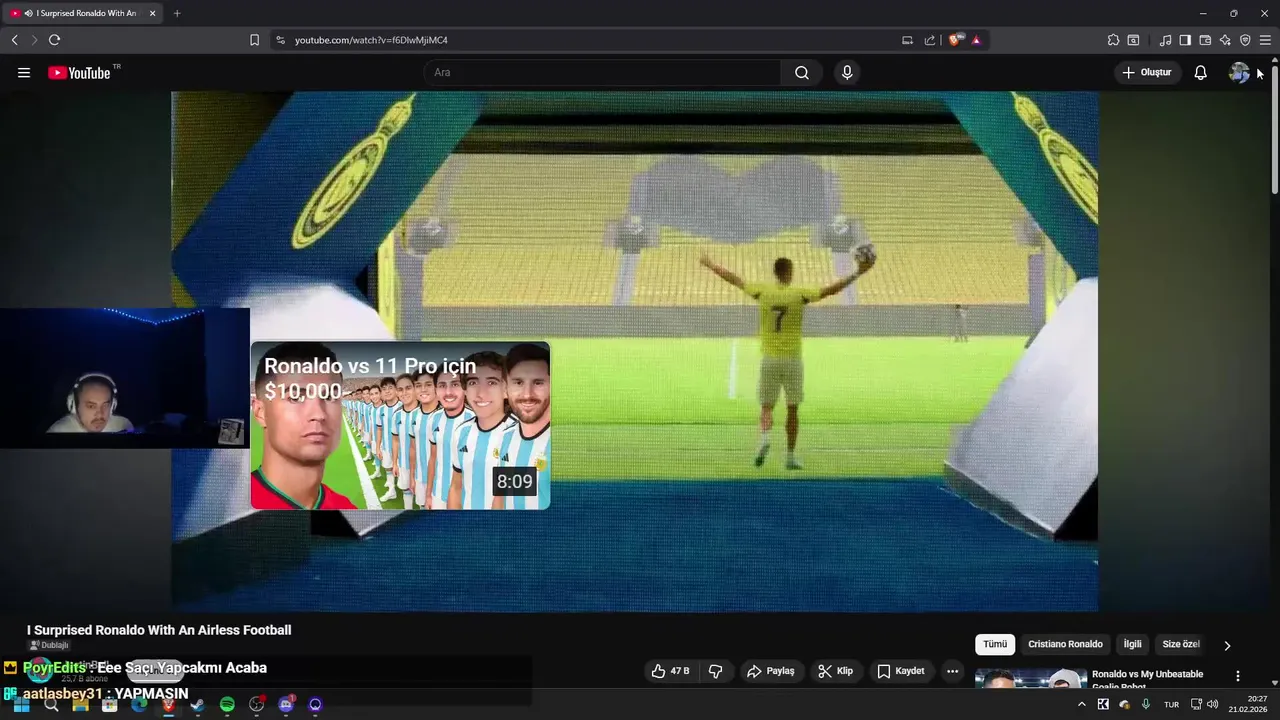This screenshot has width=1280, height=720.
Task: Click the youtube.com URL address field
Action: (371, 40)
